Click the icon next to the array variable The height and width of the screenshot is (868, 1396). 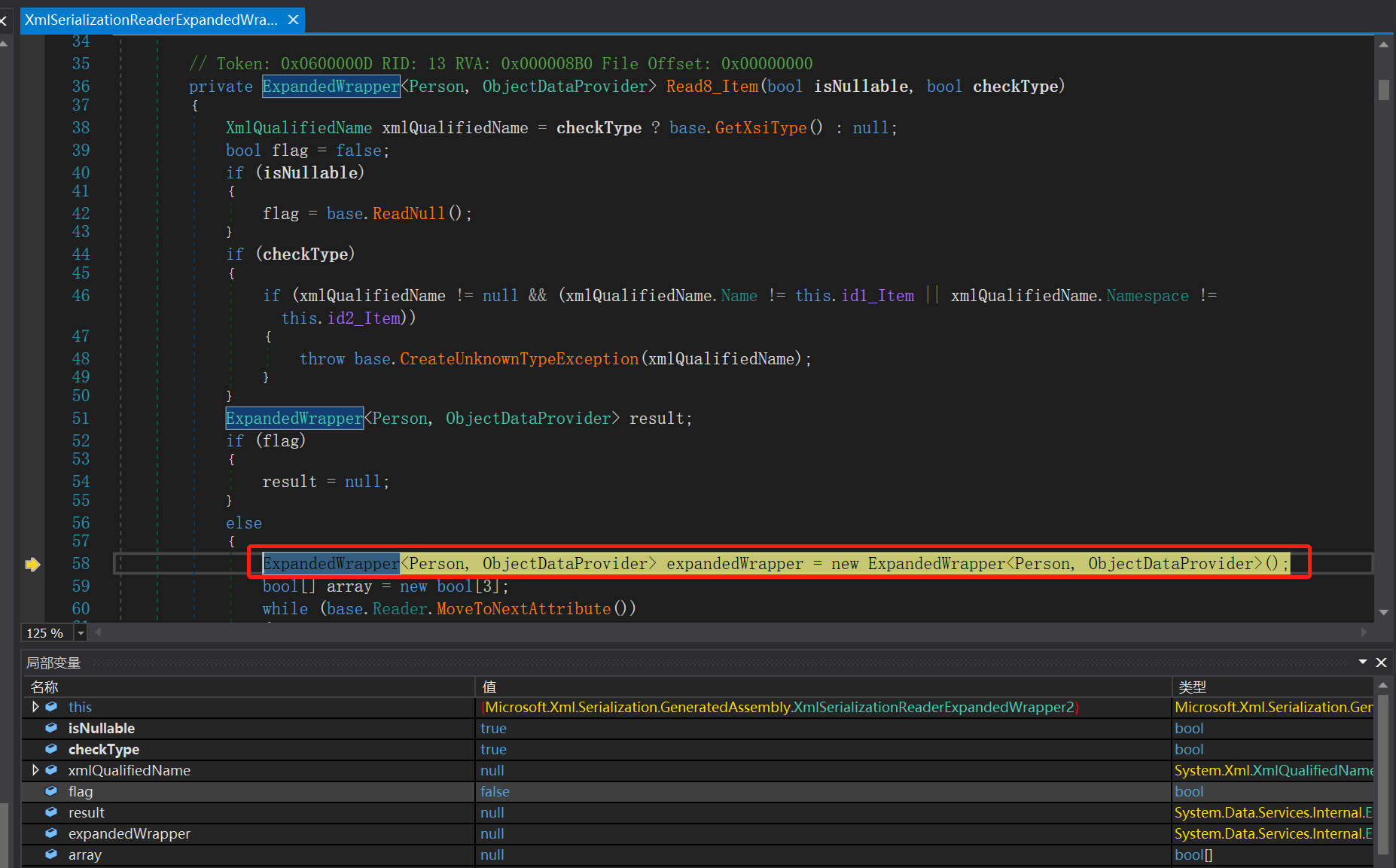point(51,854)
